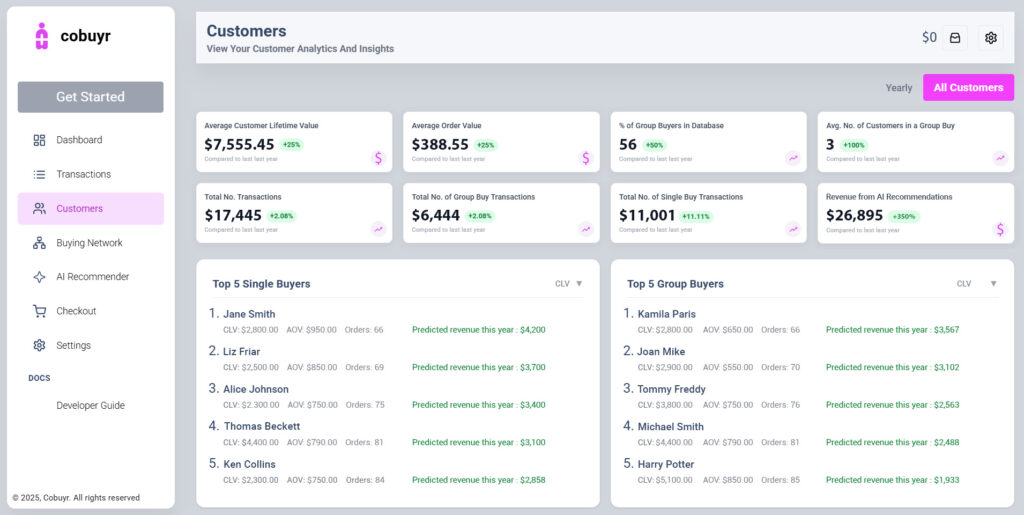Click dollar icon on Average Customer Lifetime Value
This screenshot has height=515, width=1024.
pyautogui.click(x=379, y=158)
